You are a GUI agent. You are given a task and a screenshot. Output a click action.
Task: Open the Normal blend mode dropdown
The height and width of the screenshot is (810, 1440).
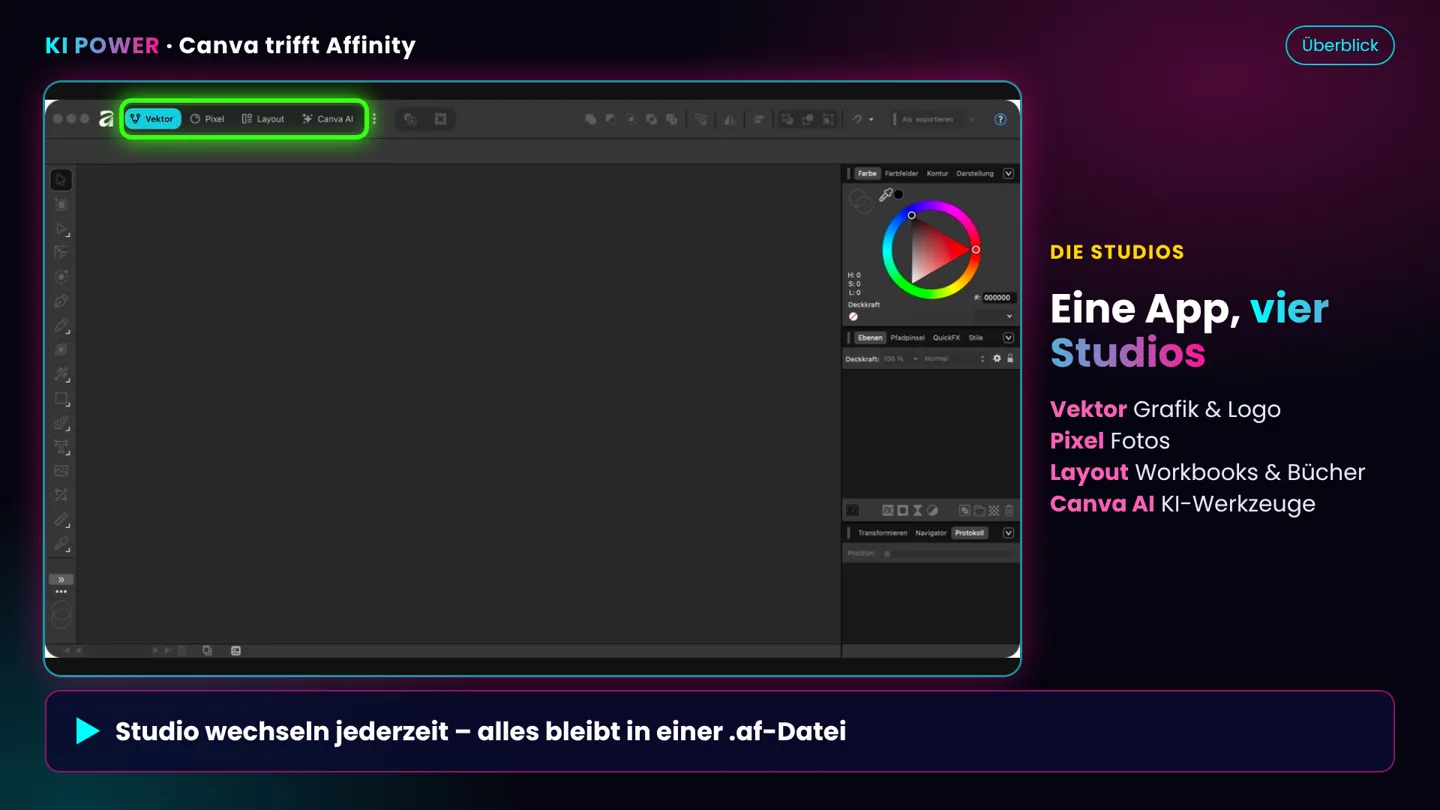(x=955, y=359)
